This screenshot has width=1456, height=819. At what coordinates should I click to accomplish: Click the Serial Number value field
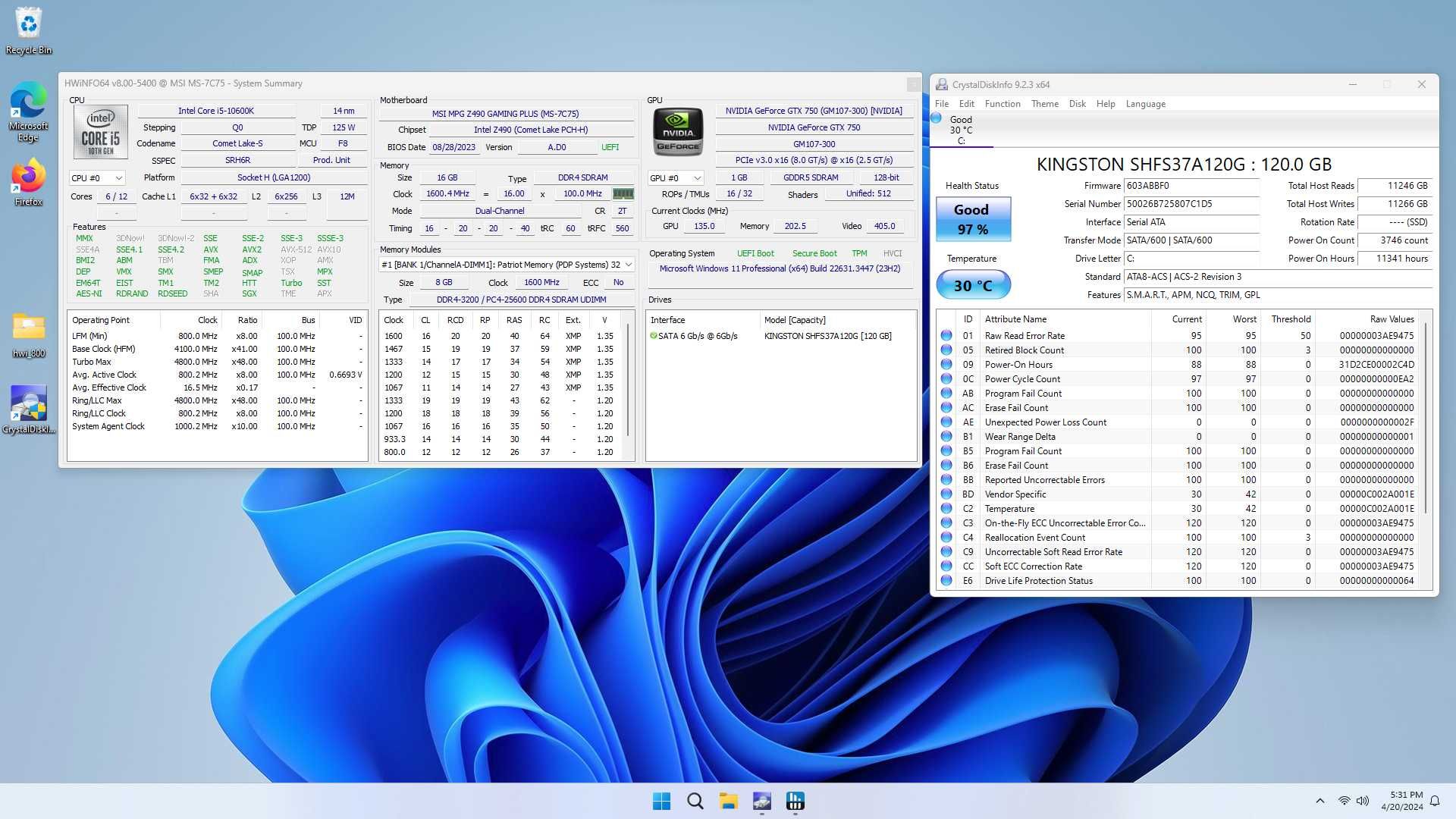click(1192, 204)
